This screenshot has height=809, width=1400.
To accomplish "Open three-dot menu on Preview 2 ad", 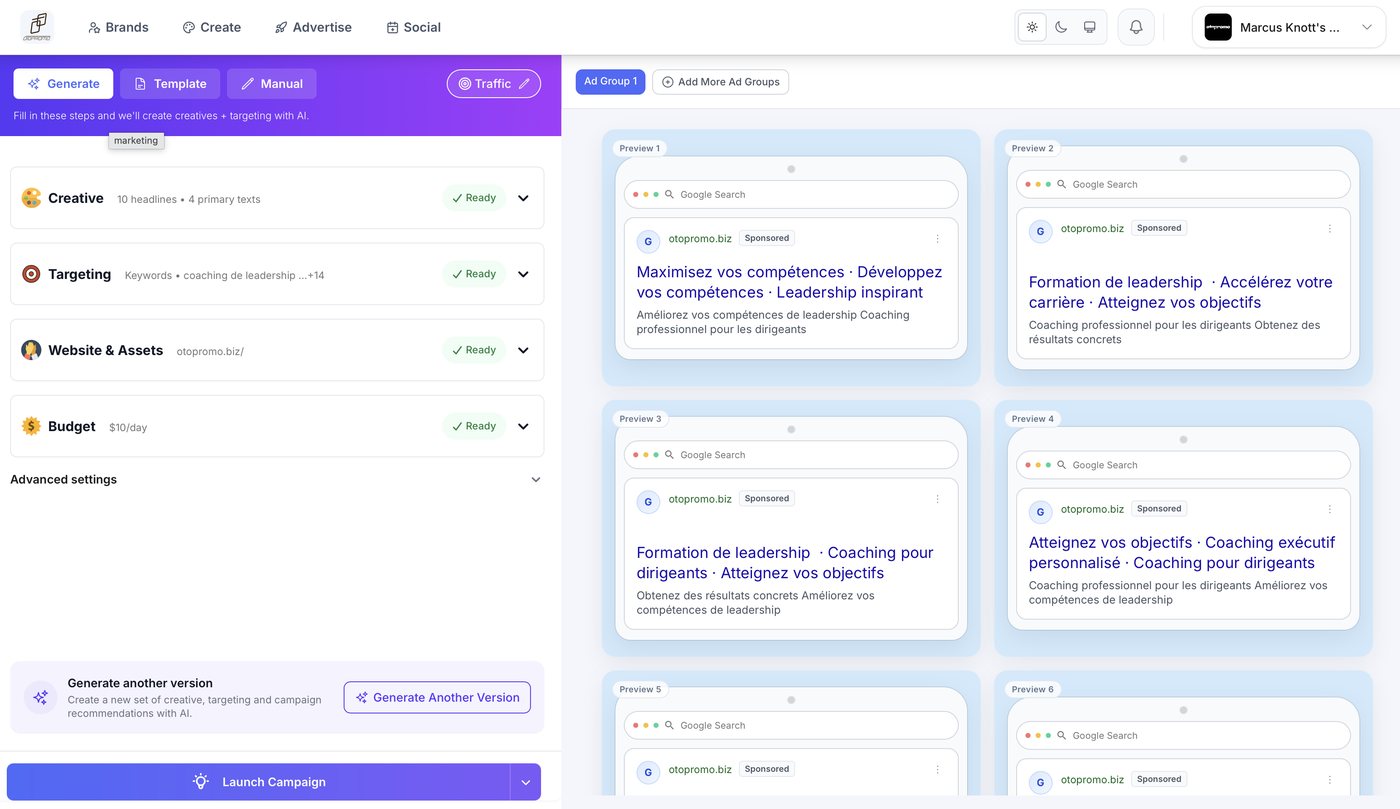I will click(x=1329, y=229).
